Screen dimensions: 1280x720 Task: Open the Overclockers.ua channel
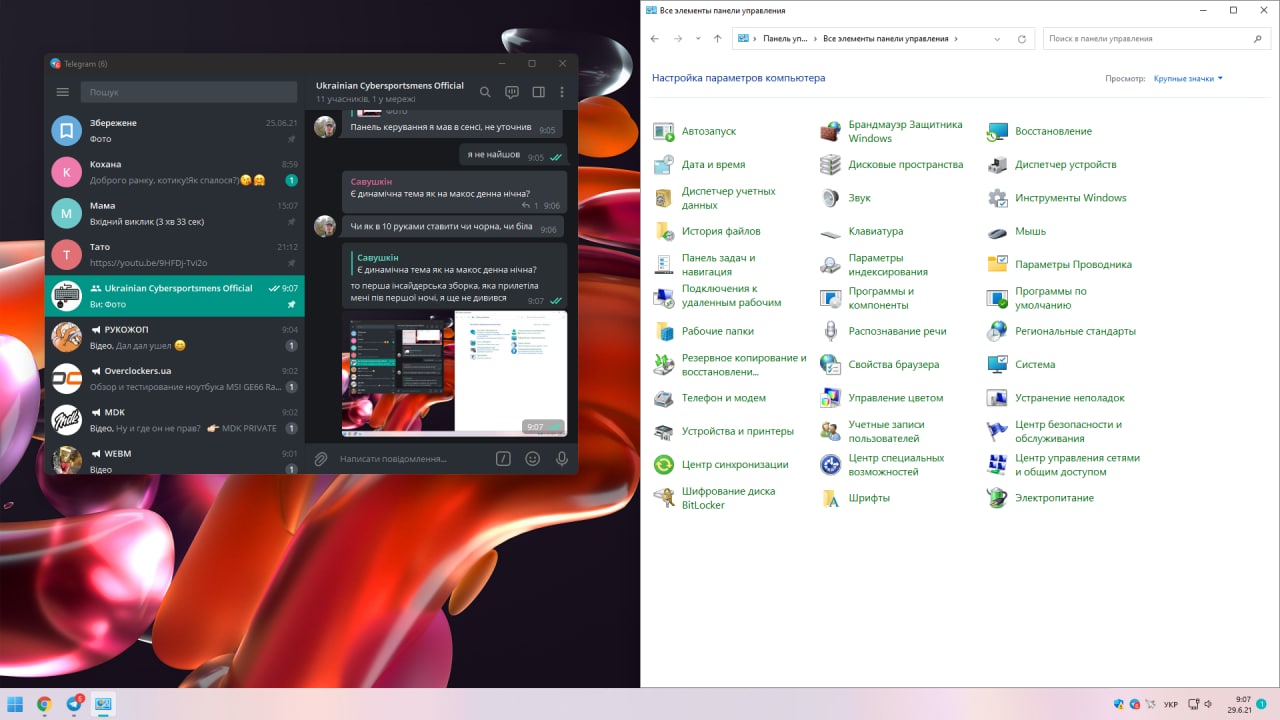pyautogui.click(x=175, y=379)
